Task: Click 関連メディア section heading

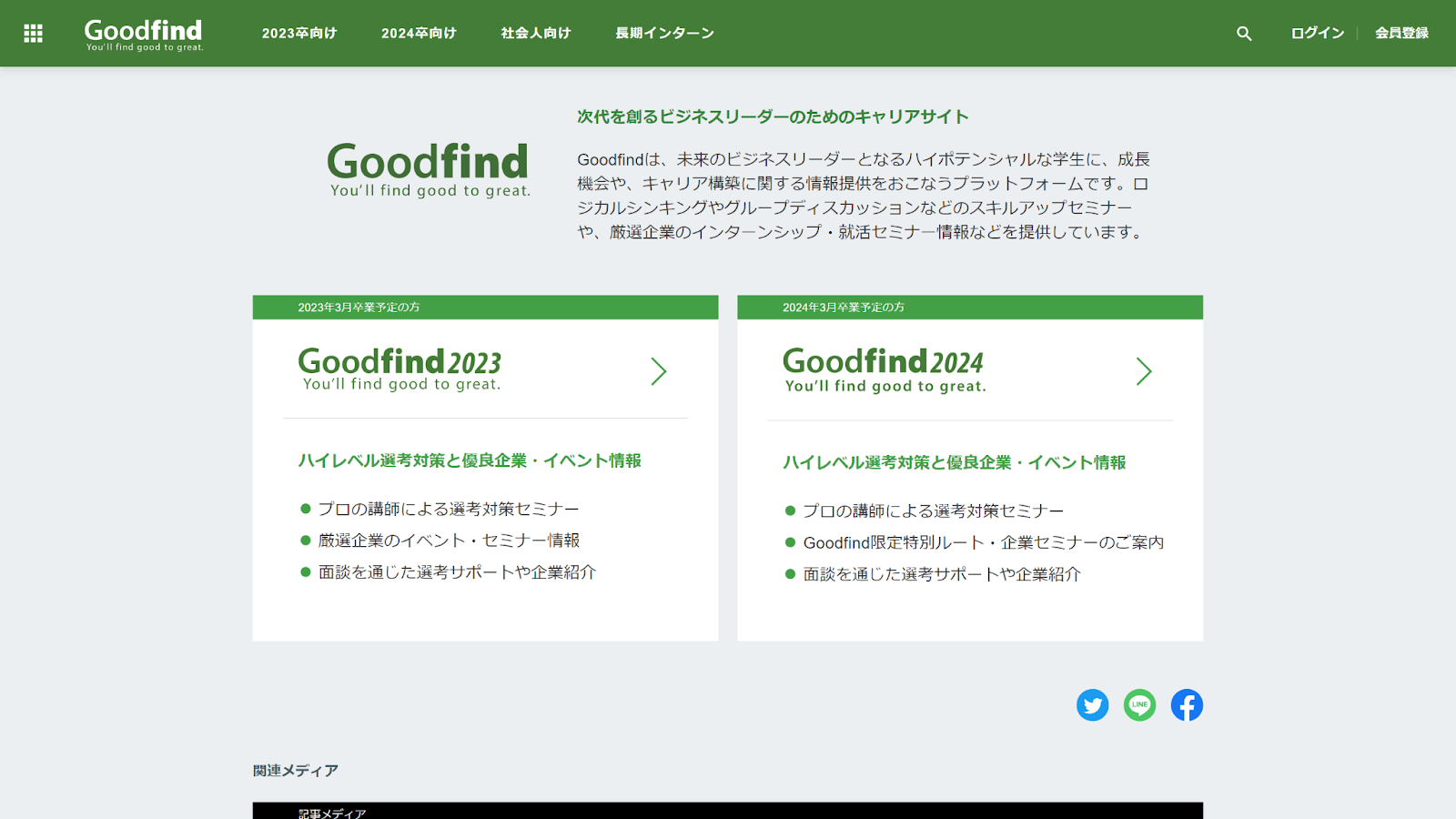Action: click(296, 771)
